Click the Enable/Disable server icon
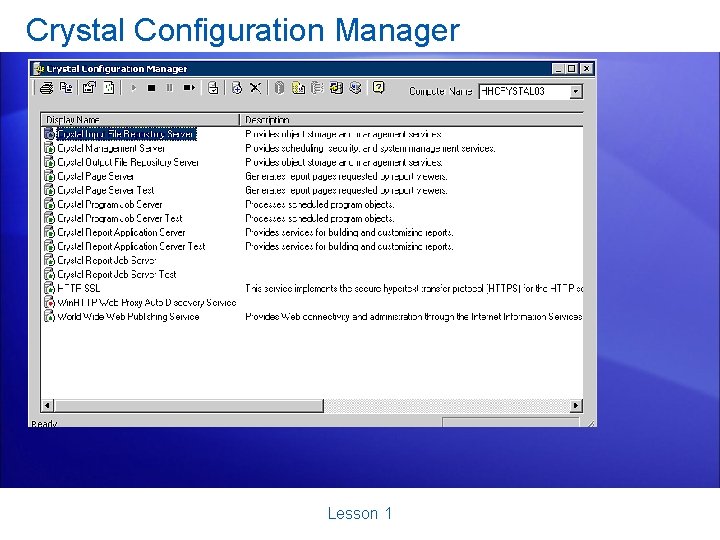The width and height of the screenshot is (720, 540). click(x=213, y=88)
